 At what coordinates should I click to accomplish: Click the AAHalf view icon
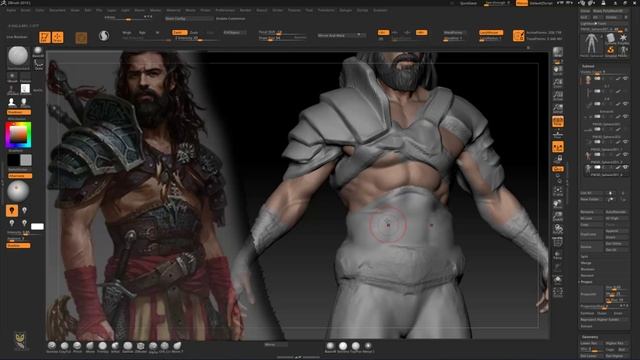click(x=558, y=108)
